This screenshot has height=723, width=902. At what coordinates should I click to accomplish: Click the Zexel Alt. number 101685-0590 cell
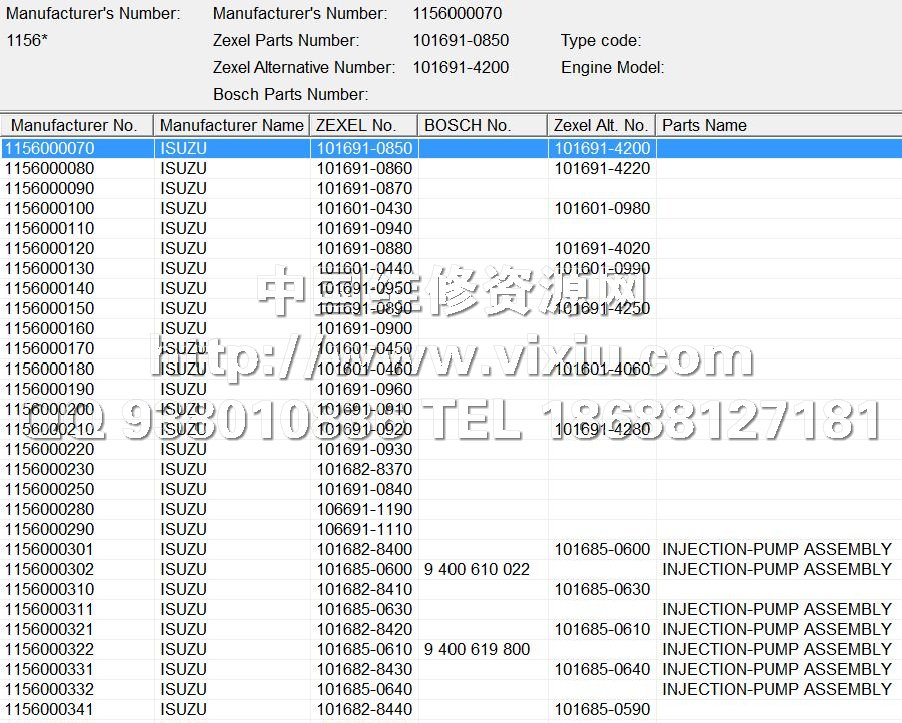602,709
